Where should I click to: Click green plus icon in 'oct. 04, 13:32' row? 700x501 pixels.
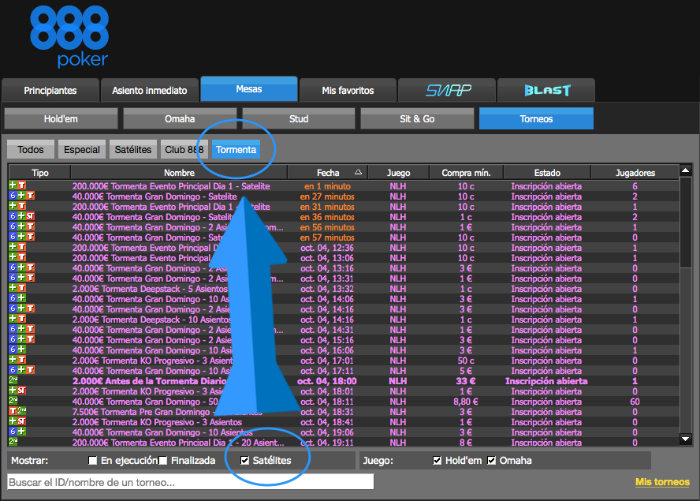point(13,288)
